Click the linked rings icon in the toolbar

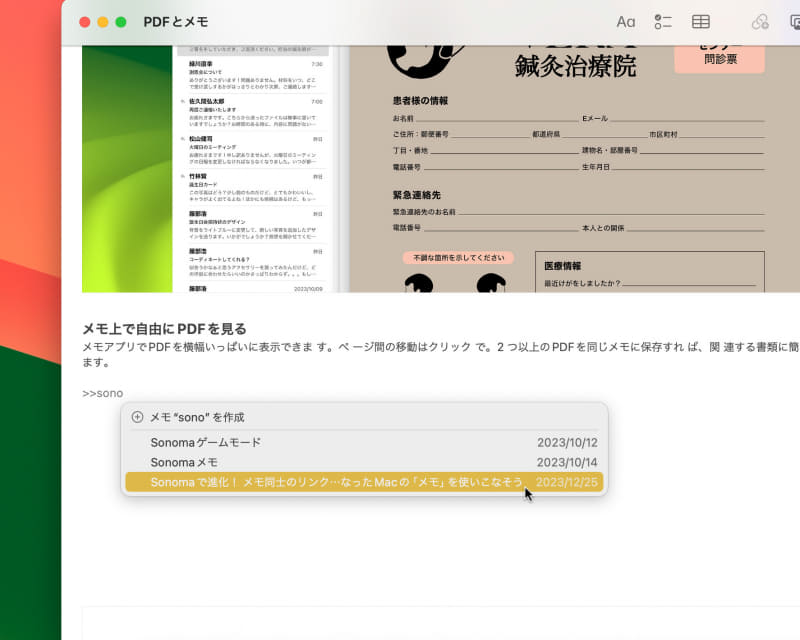761,21
